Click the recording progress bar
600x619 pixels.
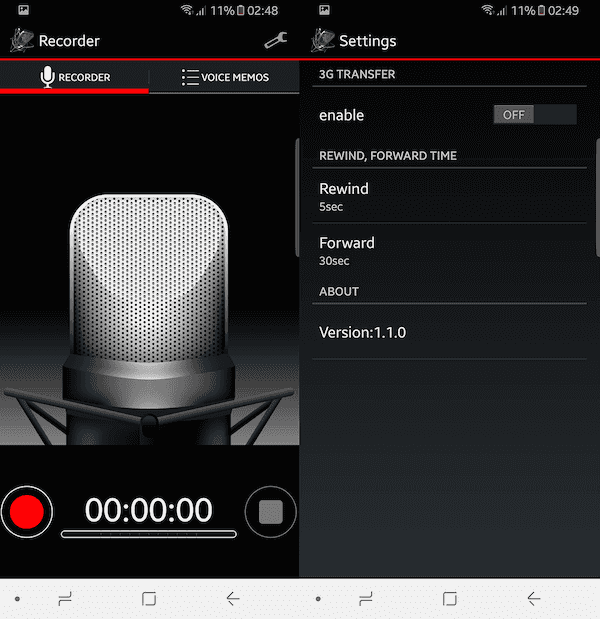click(149, 535)
